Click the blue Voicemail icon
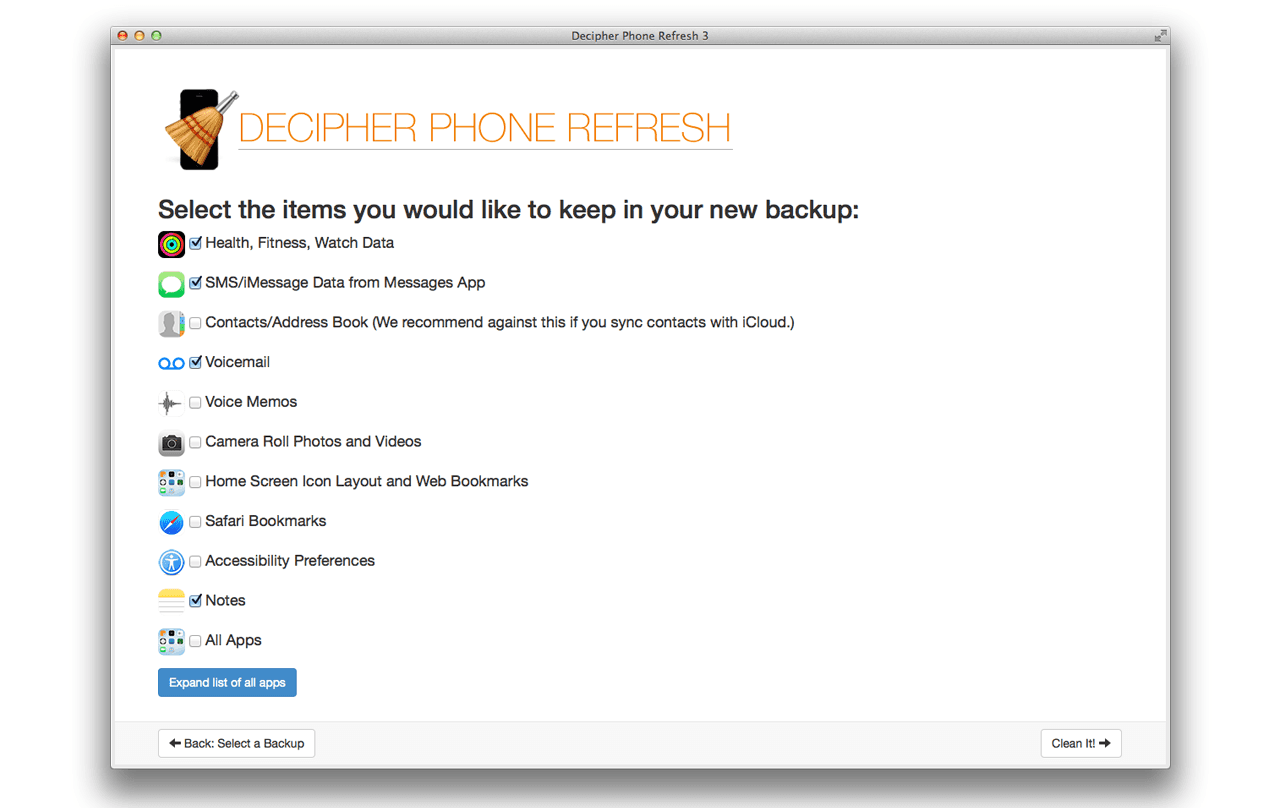This screenshot has height=808, width=1270. [171, 364]
